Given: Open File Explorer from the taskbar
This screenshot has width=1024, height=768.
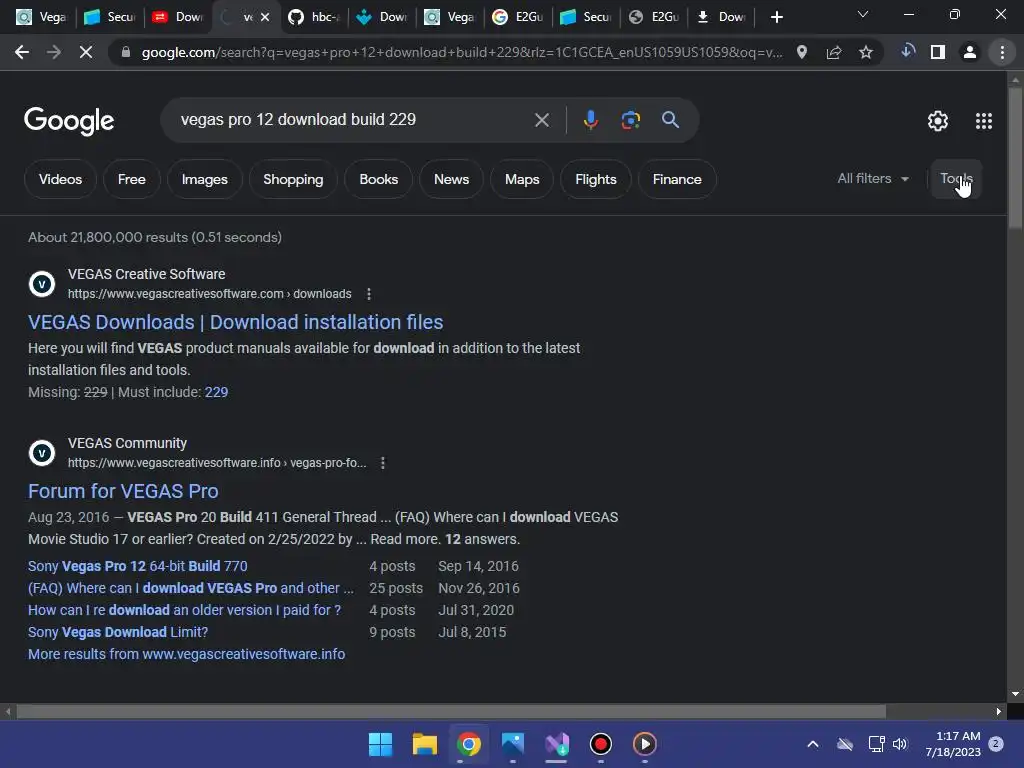Looking at the screenshot, I should (424, 744).
